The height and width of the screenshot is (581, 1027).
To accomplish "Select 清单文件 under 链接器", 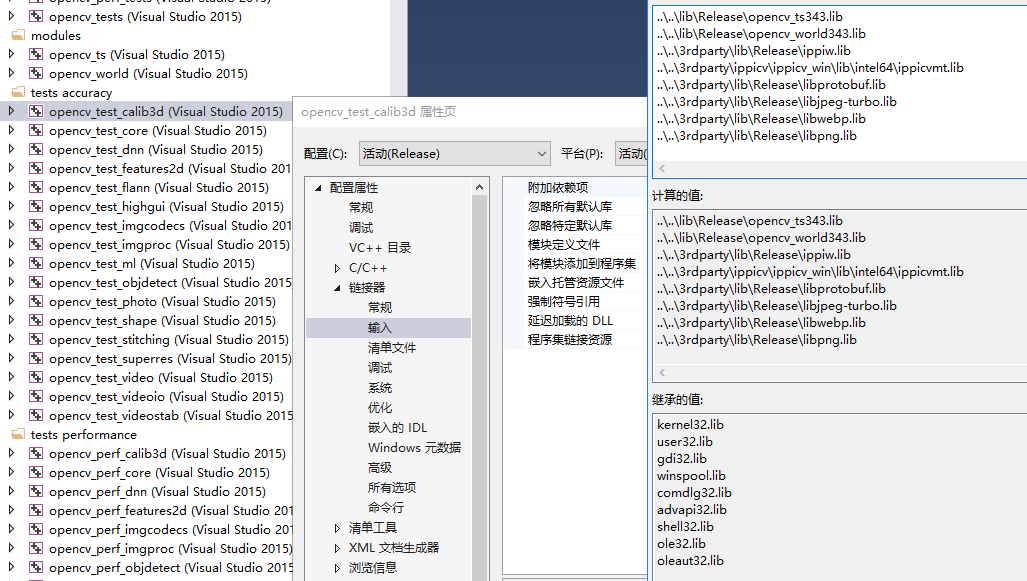I will coord(392,348).
